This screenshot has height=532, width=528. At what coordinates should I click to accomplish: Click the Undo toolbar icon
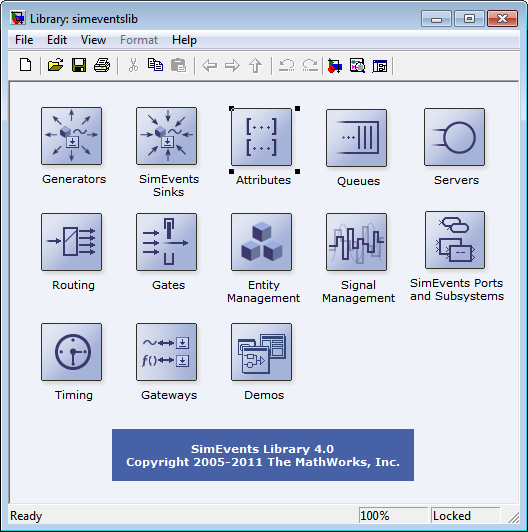tap(287, 65)
